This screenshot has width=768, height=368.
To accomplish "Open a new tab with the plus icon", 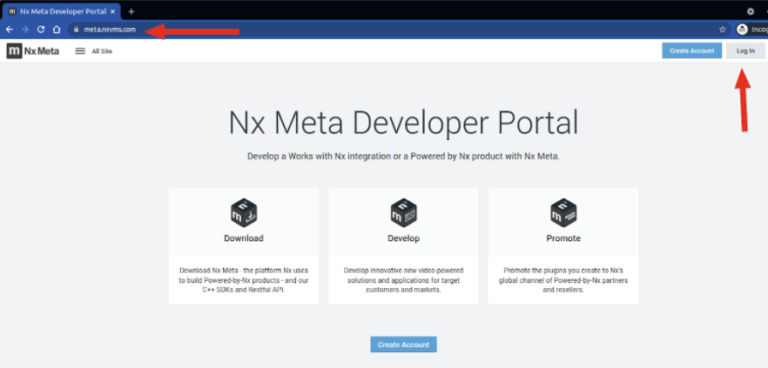I will [131, 11].
